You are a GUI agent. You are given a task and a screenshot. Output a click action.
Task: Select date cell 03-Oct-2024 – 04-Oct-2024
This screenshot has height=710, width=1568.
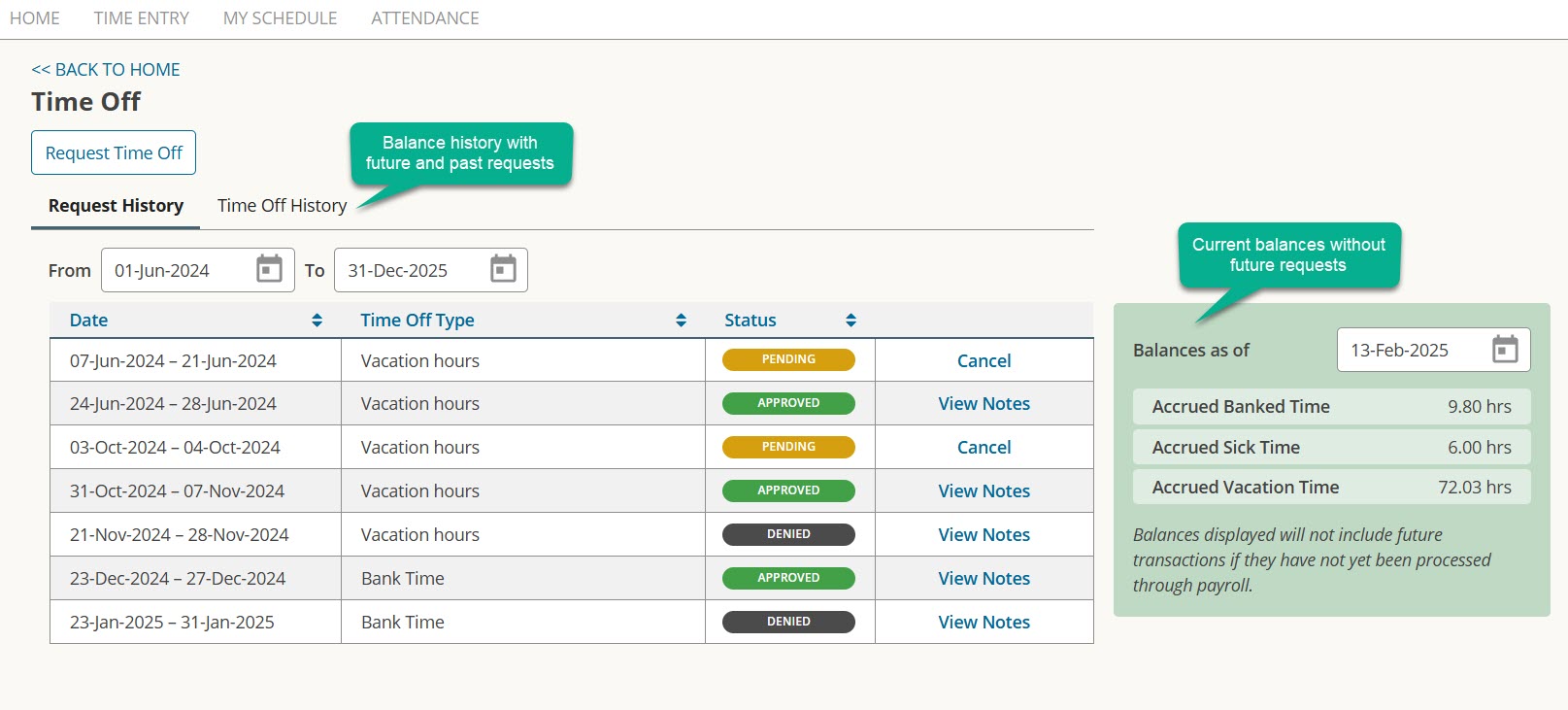tap(195, 447)
